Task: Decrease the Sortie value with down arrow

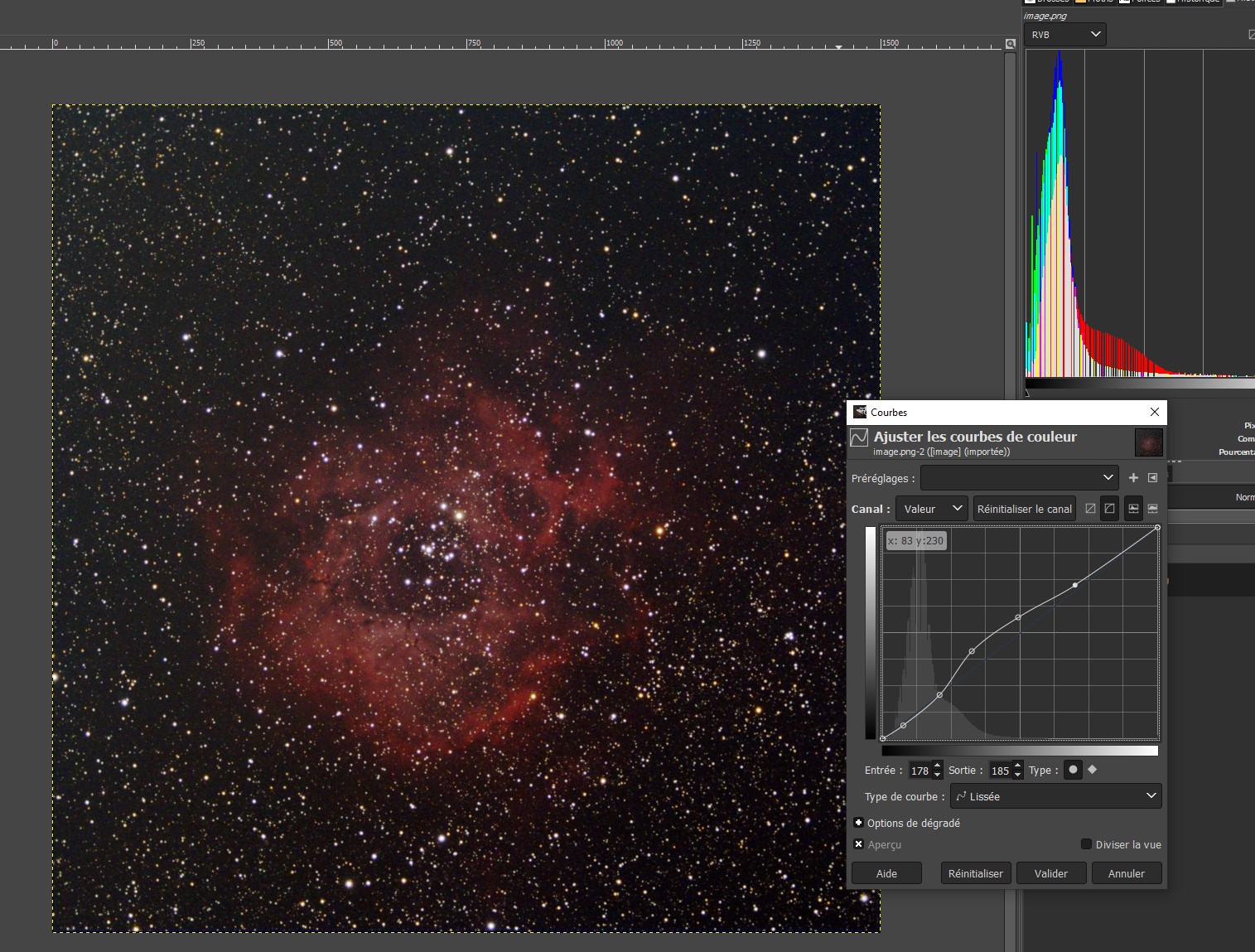Action: point(1017,775)
